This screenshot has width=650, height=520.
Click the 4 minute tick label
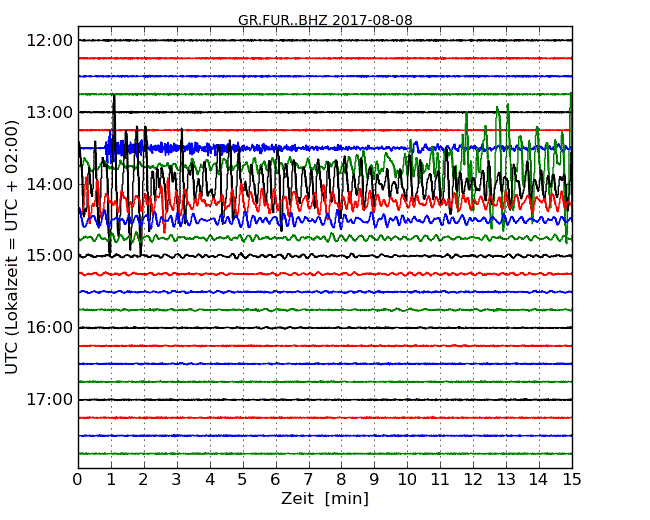pyautogui.click(x=210, y=479)
